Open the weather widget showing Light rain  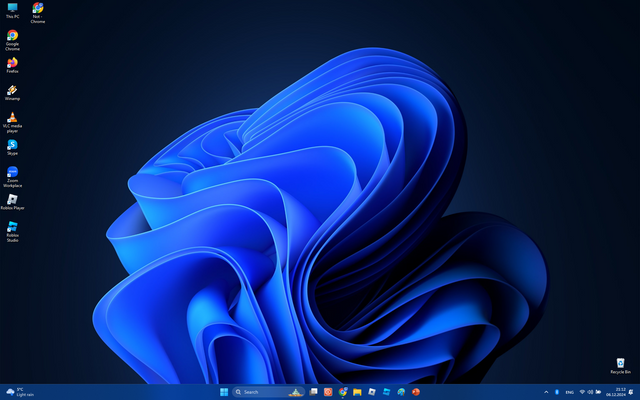pyautogui.click(x=20, y=392)
